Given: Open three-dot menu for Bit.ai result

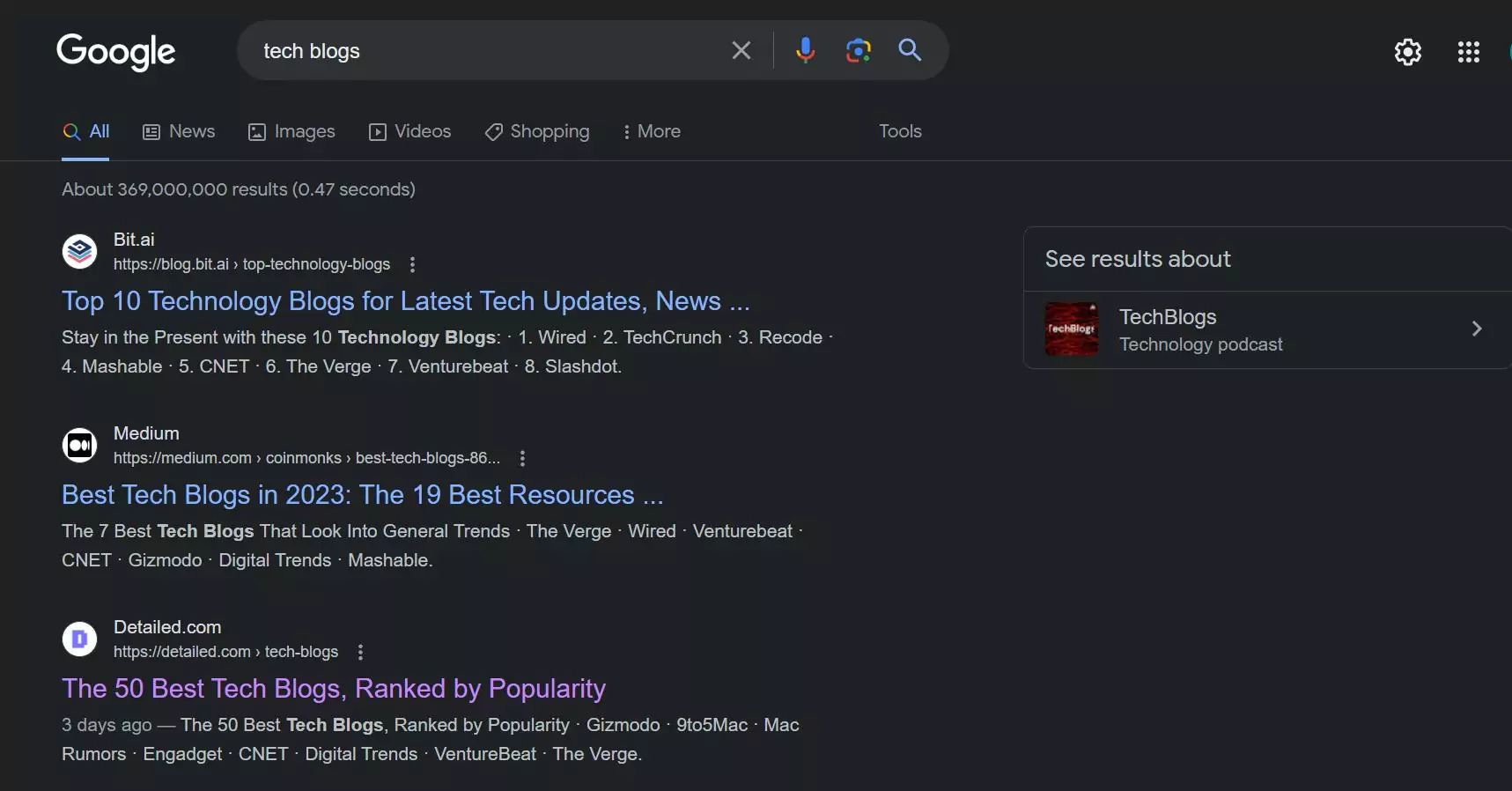Looking at the screenshot, I should pyautogui.click(x=412, y=264).
